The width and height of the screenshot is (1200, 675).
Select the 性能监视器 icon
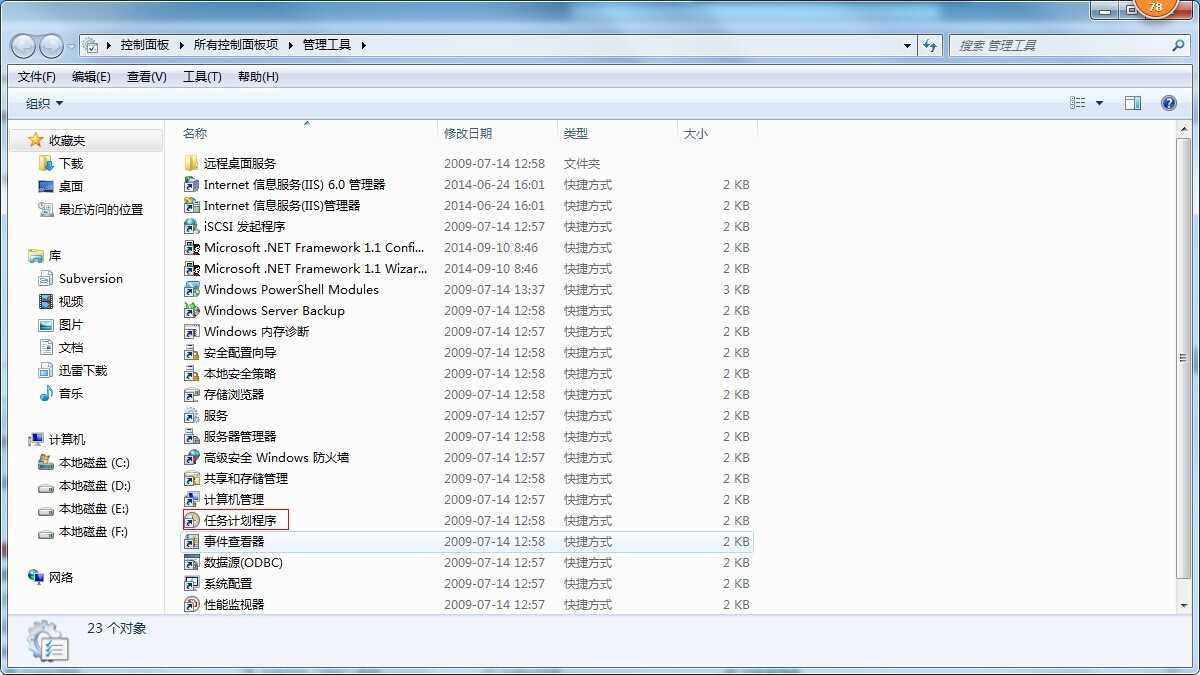point(192,604)
